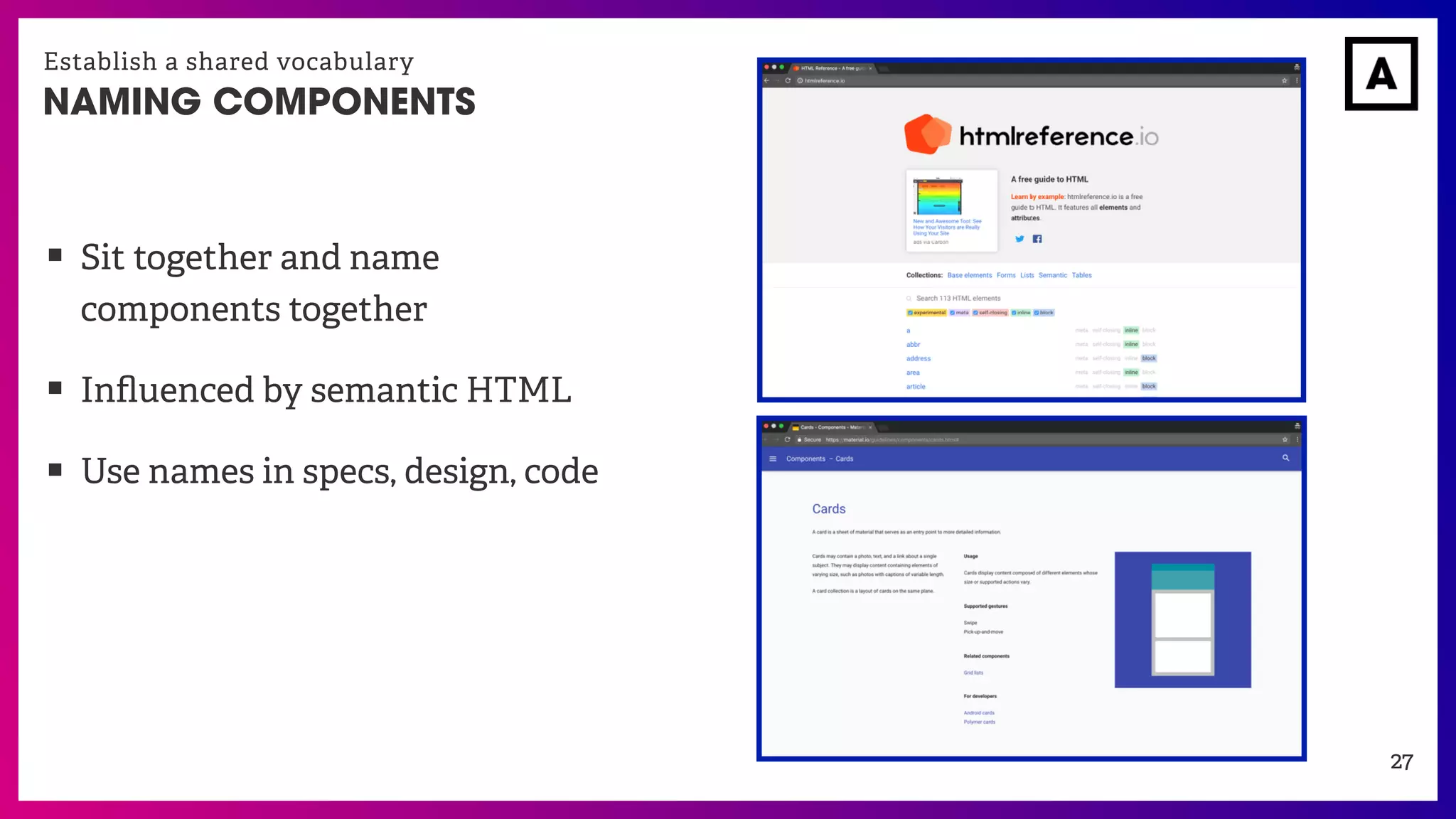Close the HTML Reference browser tab
This screenshot has height=819, width=1456.
click(x=870, y=68)
